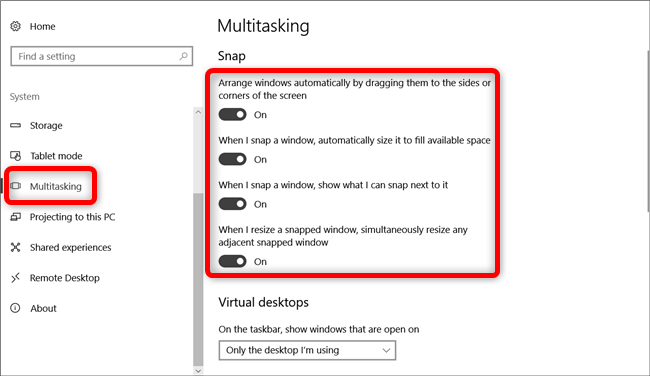The image size is (650, 376).
Task: Click the Remote Desktop icon
Action: point(15,278)
